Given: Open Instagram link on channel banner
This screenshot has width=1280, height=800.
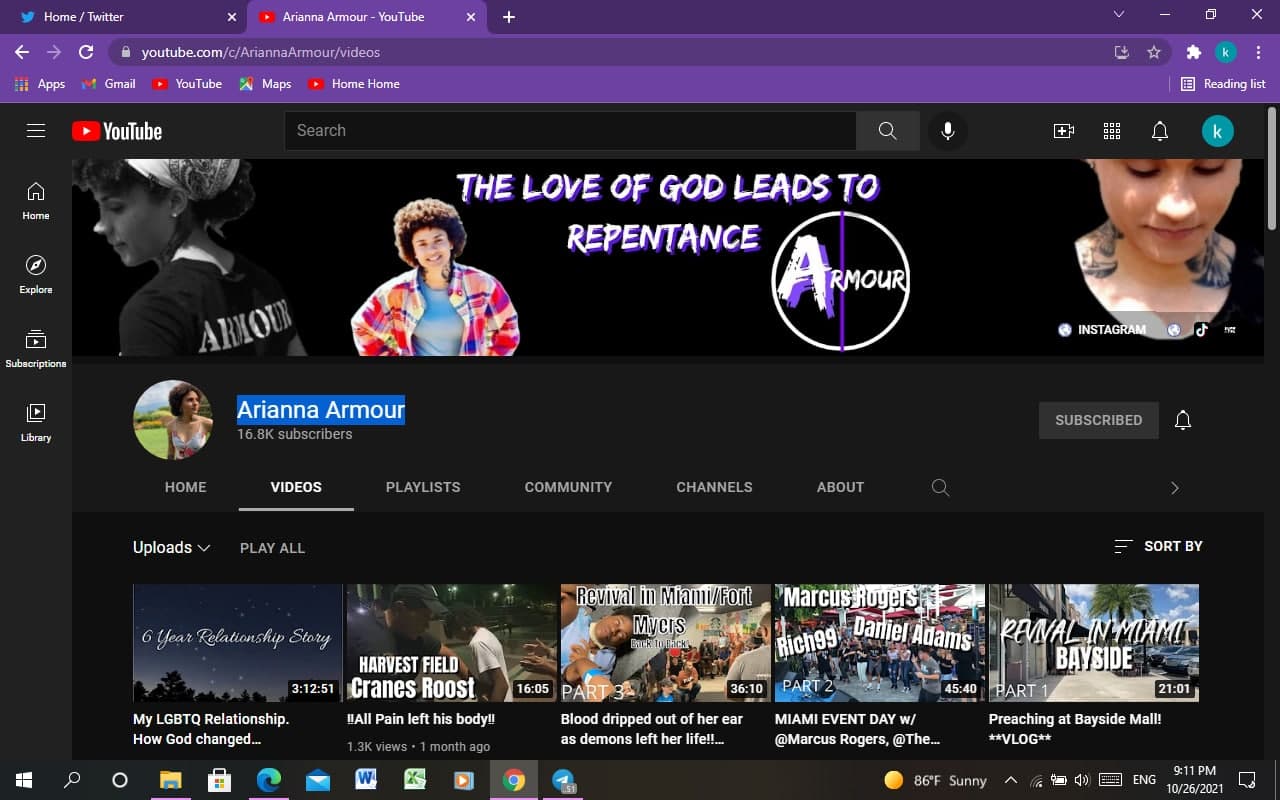Looking at the screenshot, I should [x=1102, y=329].
